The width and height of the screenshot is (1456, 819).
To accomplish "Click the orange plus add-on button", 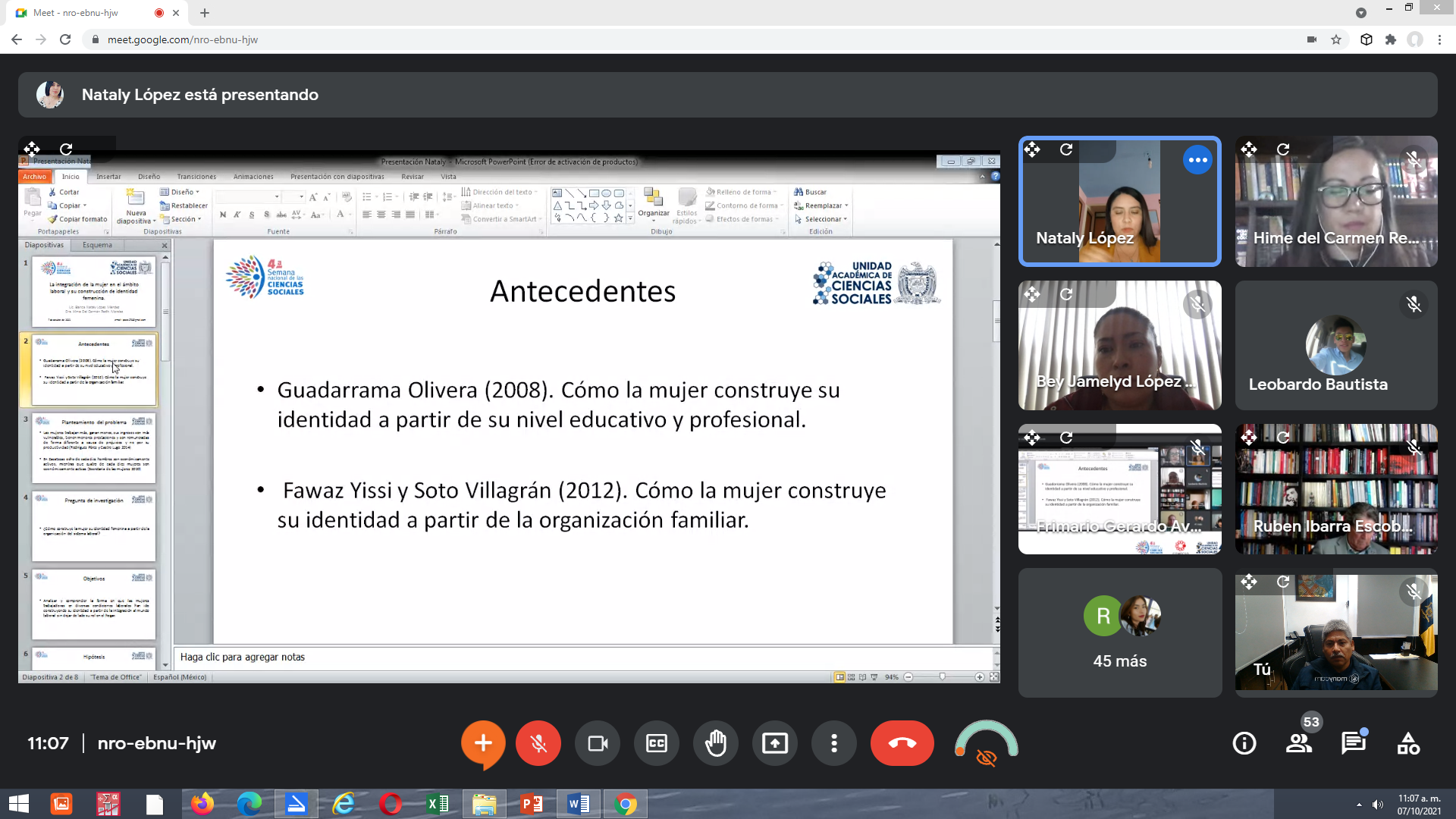I will (483, 743).
